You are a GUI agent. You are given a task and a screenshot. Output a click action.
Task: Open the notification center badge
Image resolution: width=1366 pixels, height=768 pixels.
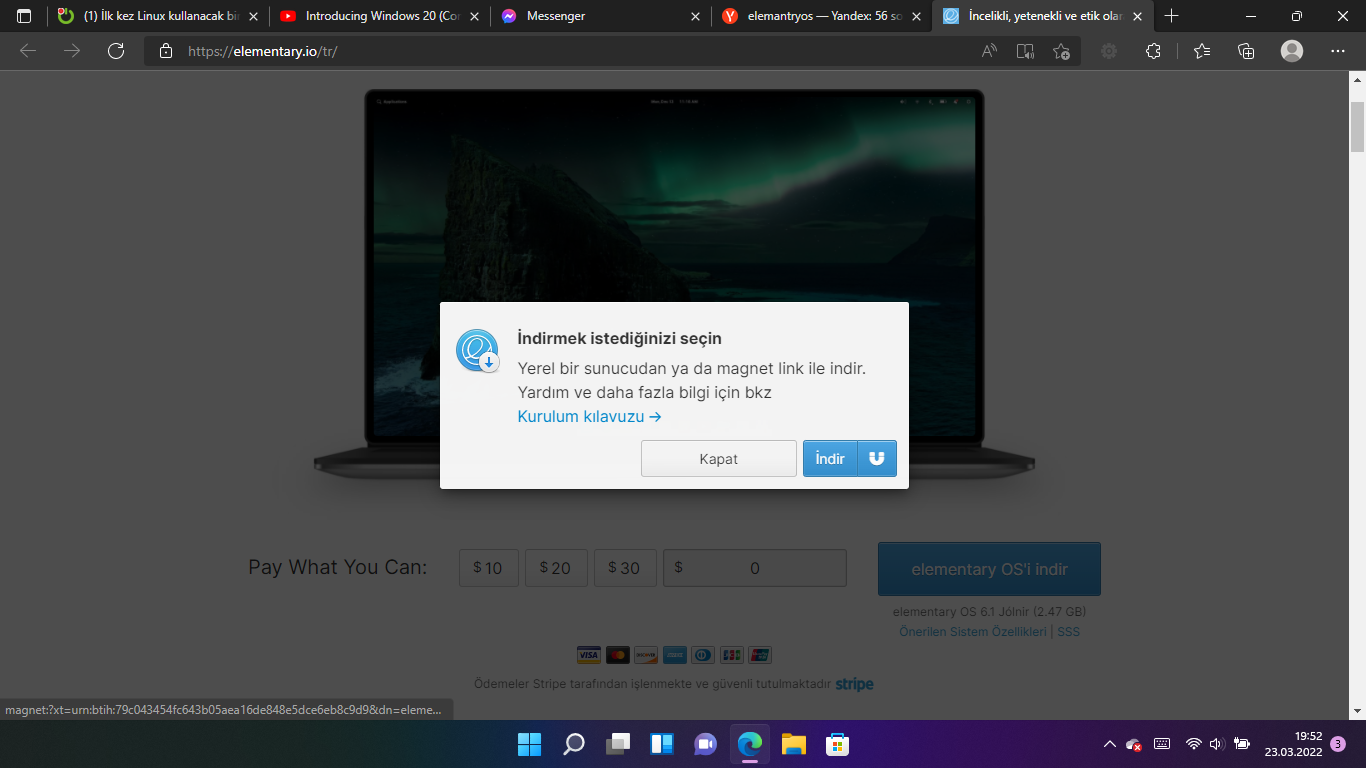(1338, 744)
